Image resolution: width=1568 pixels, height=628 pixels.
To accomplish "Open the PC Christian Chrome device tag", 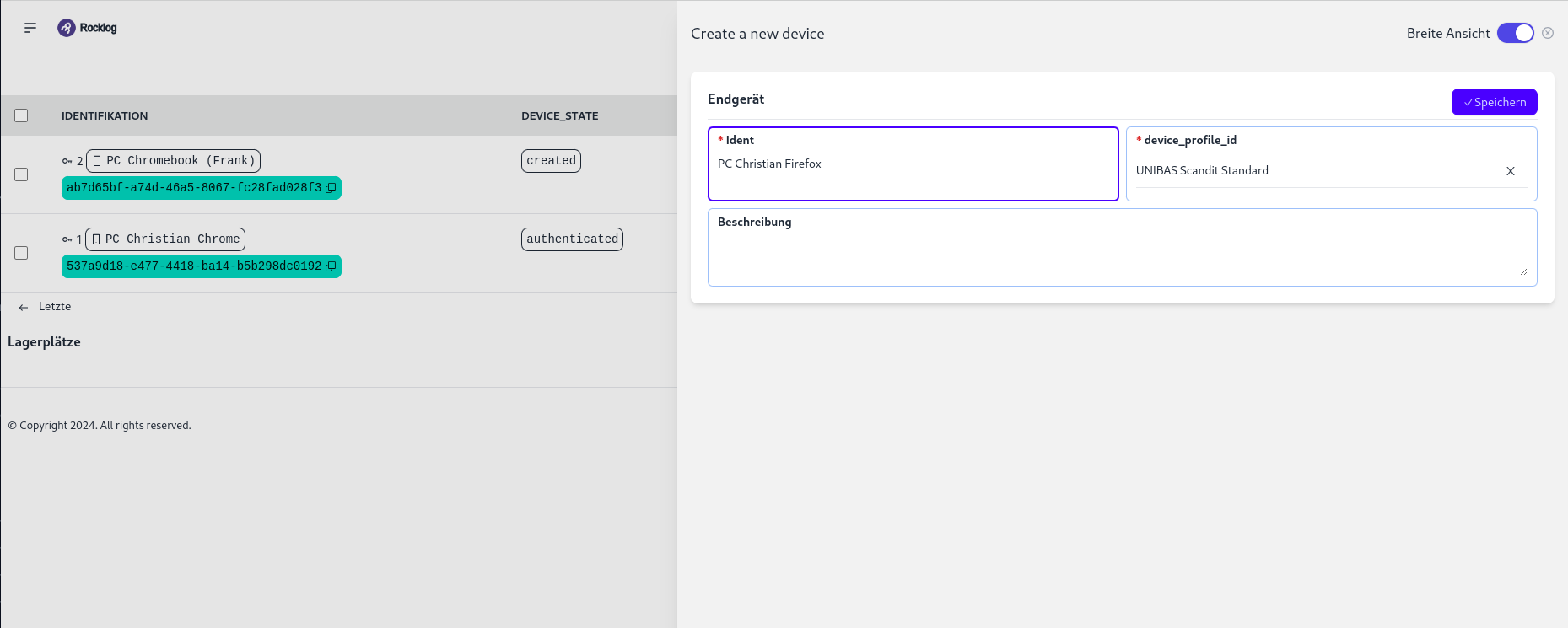I will pyautogui.click(x=165, y=239).
